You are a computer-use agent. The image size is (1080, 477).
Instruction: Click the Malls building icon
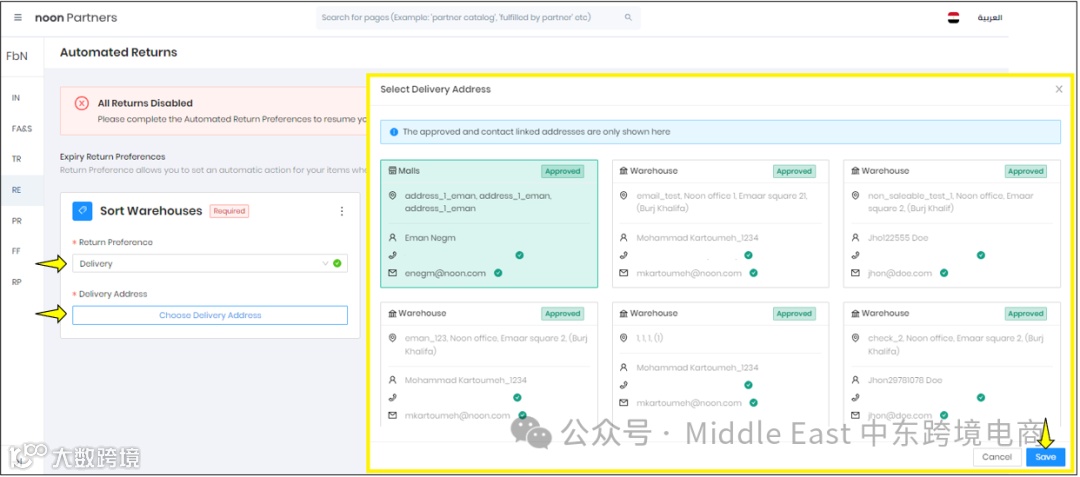pos(393,171)
